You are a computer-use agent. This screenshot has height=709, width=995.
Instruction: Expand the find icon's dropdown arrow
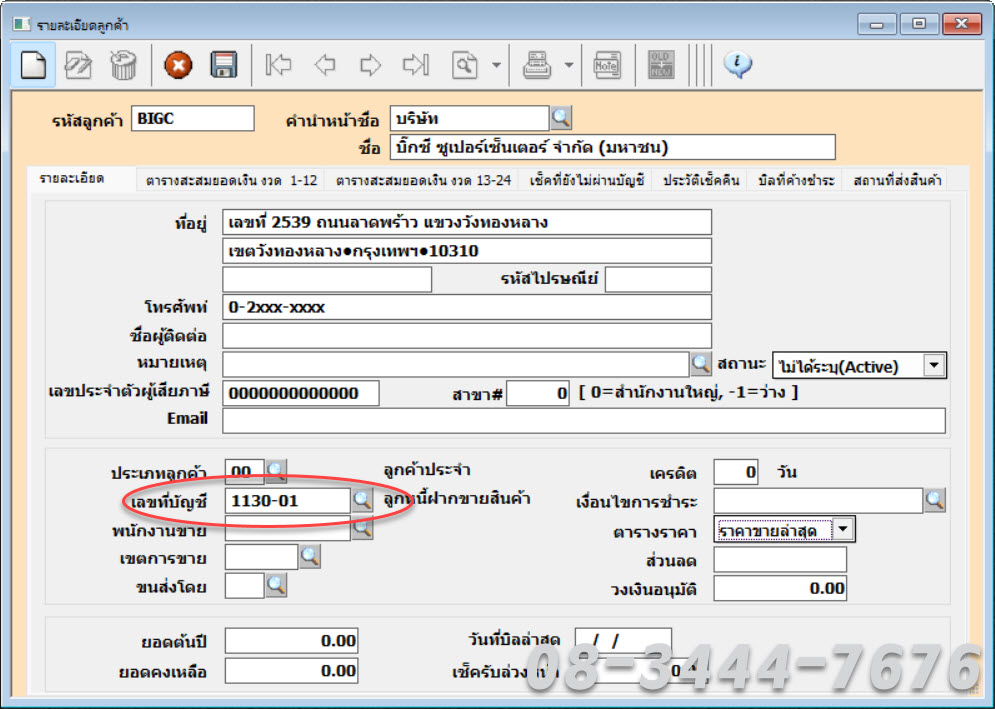coord(496,65)
